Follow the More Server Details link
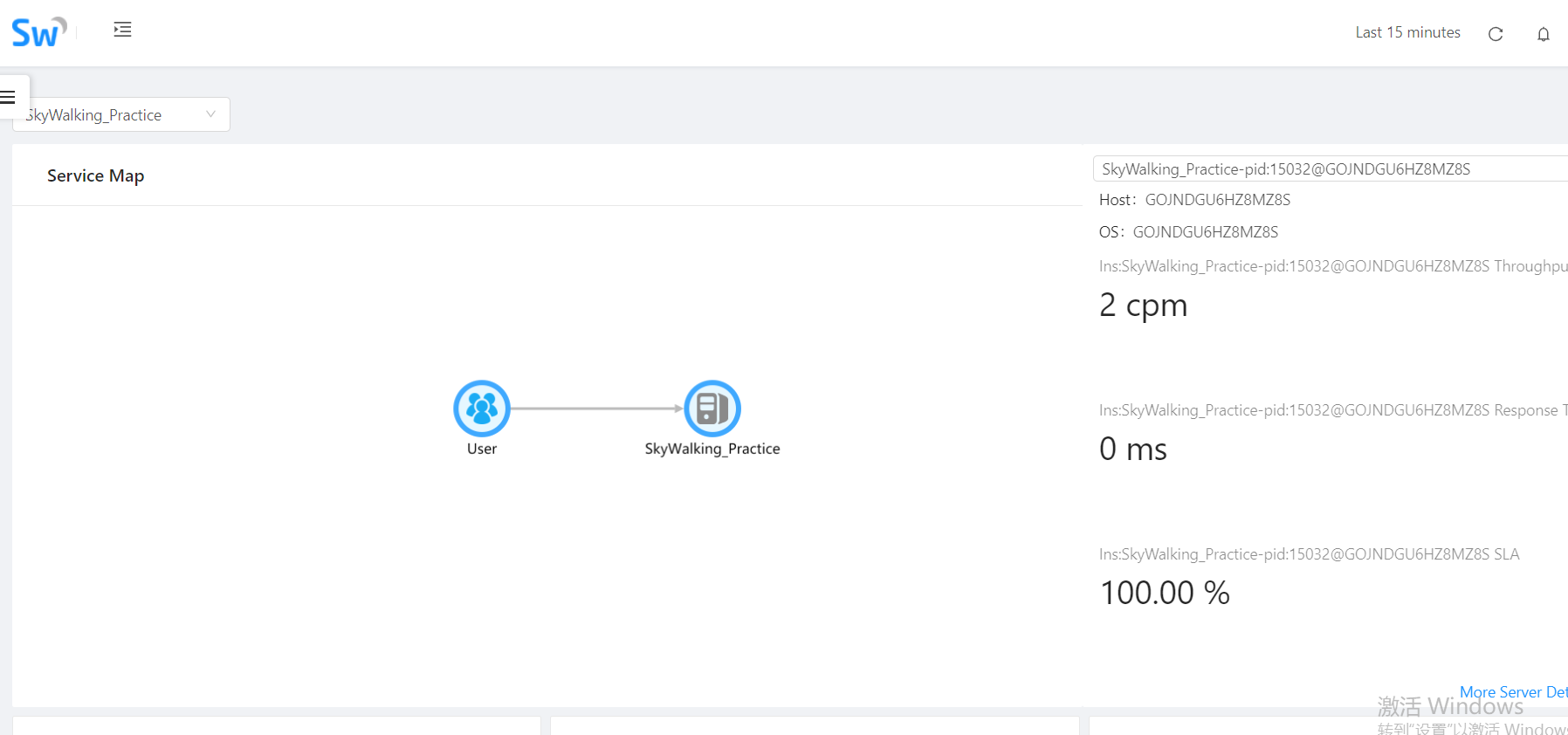Image resolution: width=1568 pixels, height=735 pixels. [x=1514, y=691]
